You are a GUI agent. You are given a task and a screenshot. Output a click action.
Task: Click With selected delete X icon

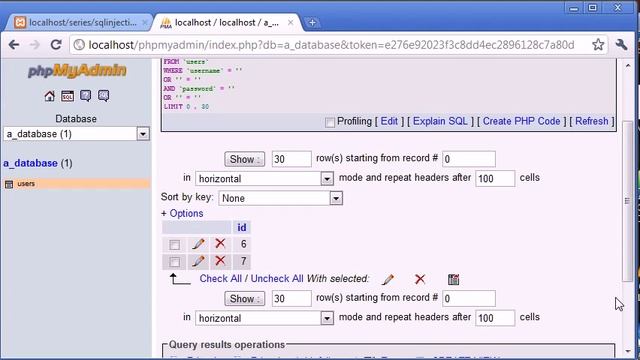(420, 279)
